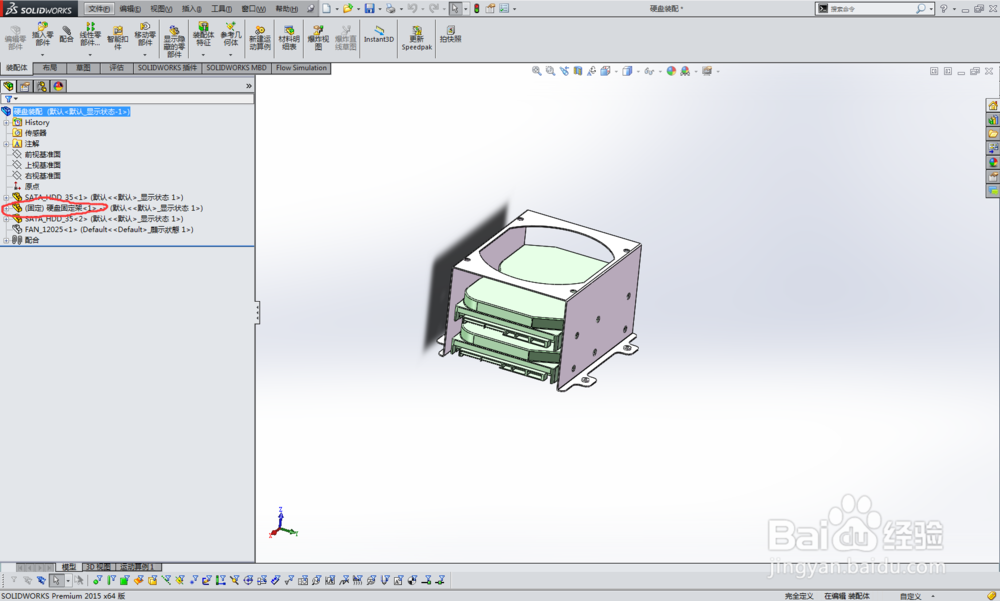
Task: Toggle Instant3D tool
Action: coord(379,34)
